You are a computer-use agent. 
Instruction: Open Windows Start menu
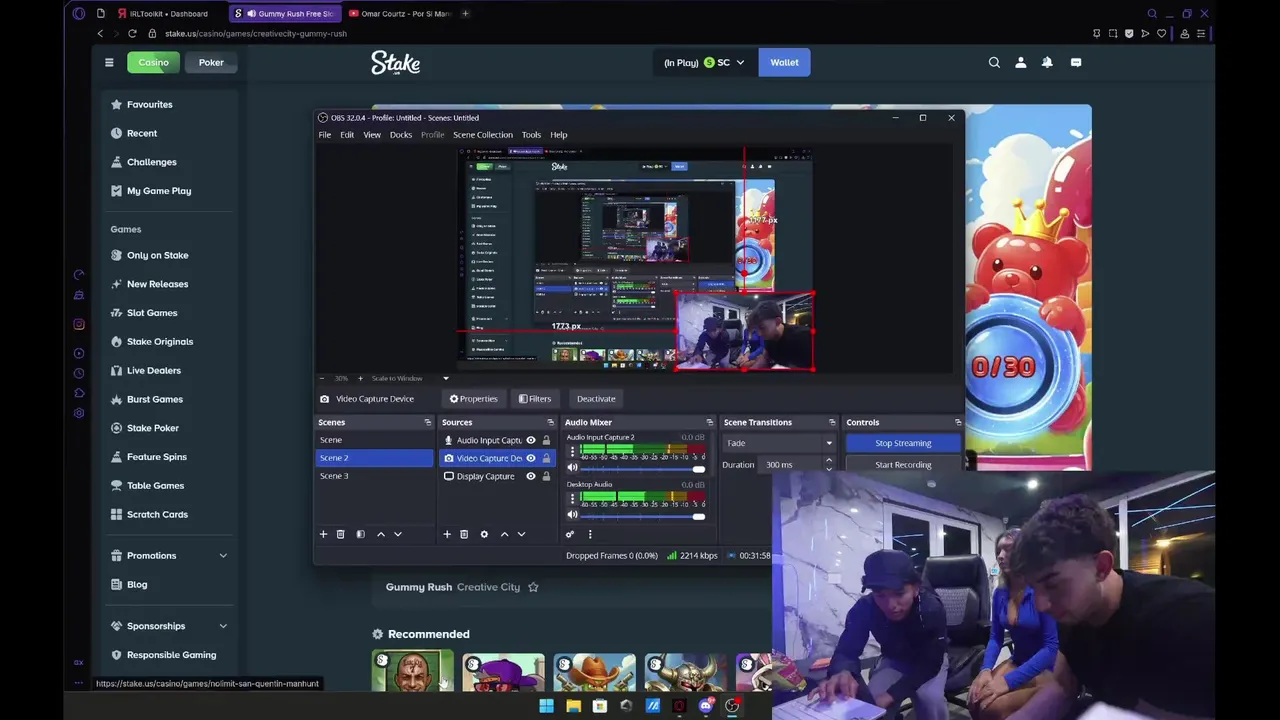[x=546, y=706]
